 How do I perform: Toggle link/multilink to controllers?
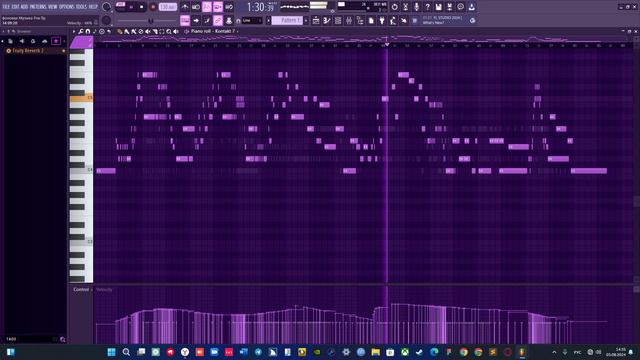[x=218, y=20]
